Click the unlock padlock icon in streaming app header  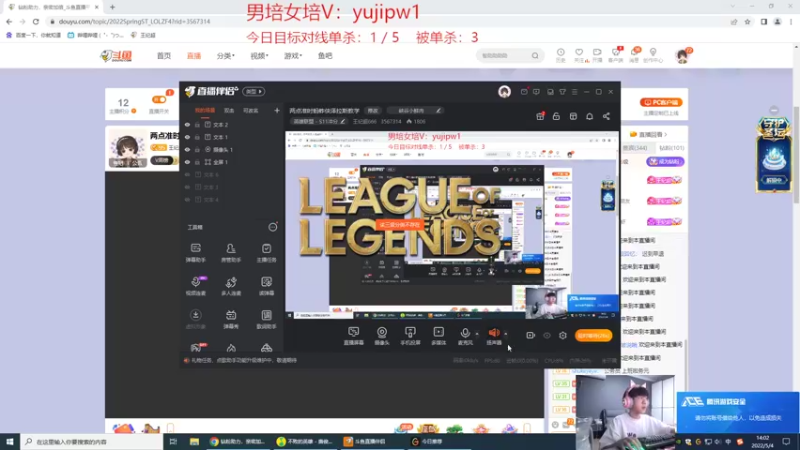[556, 116]
